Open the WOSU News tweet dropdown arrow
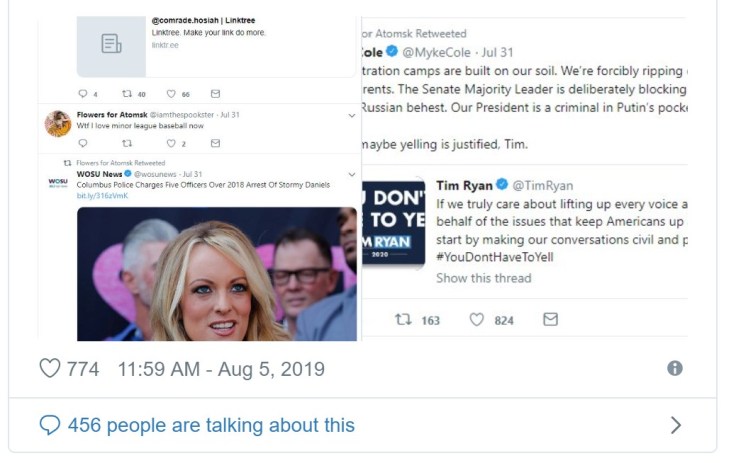The height and width of the screenshot is (463, 736). tap(351, 174)
